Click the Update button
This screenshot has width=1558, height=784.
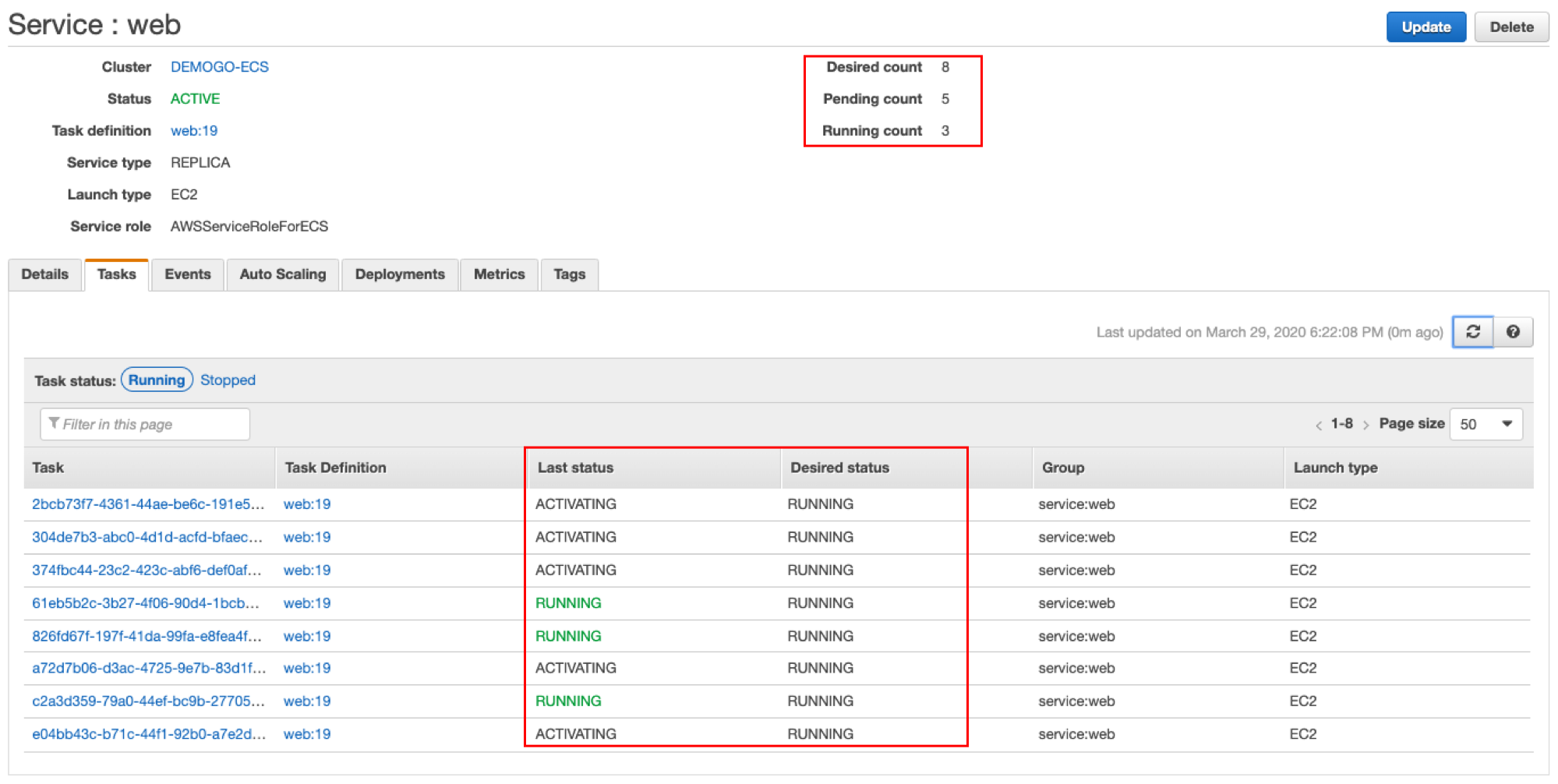1426,27
